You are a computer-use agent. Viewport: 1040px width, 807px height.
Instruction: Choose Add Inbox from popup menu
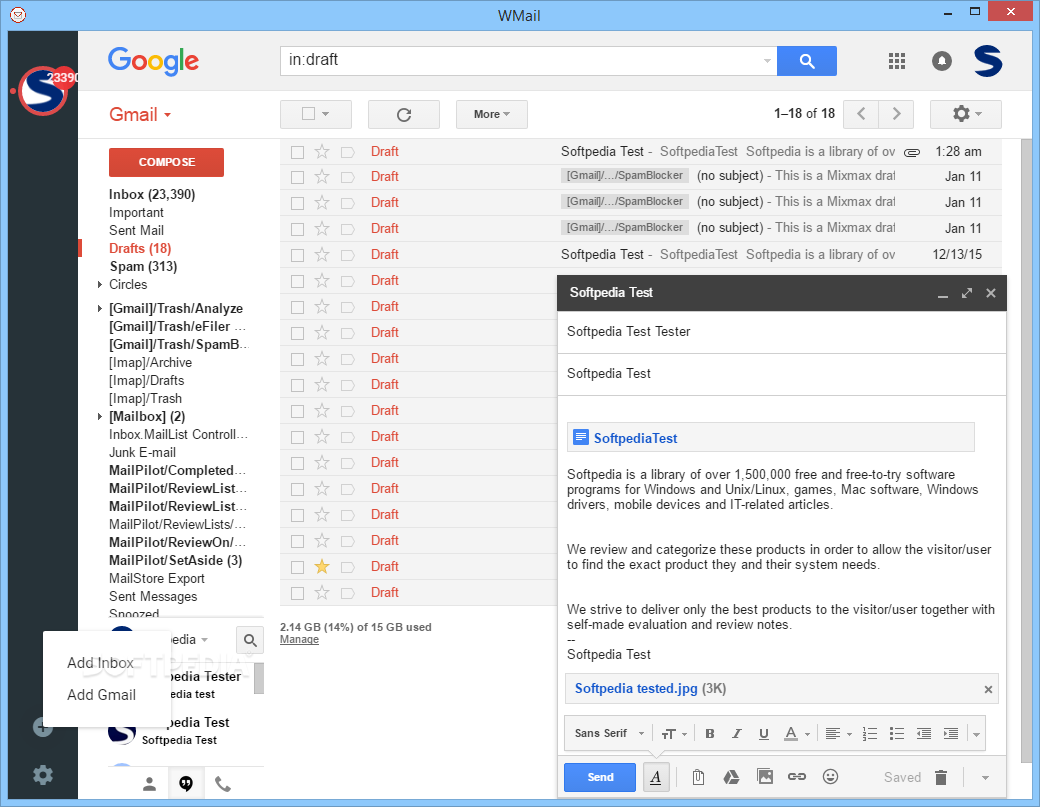tap(100, 663)
